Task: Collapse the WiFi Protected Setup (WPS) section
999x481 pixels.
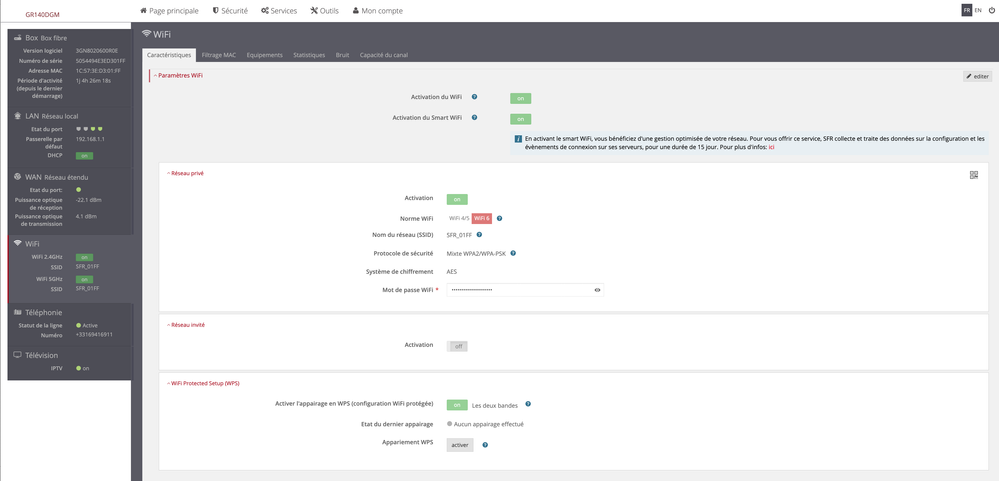Action: (x=204, y=383)
